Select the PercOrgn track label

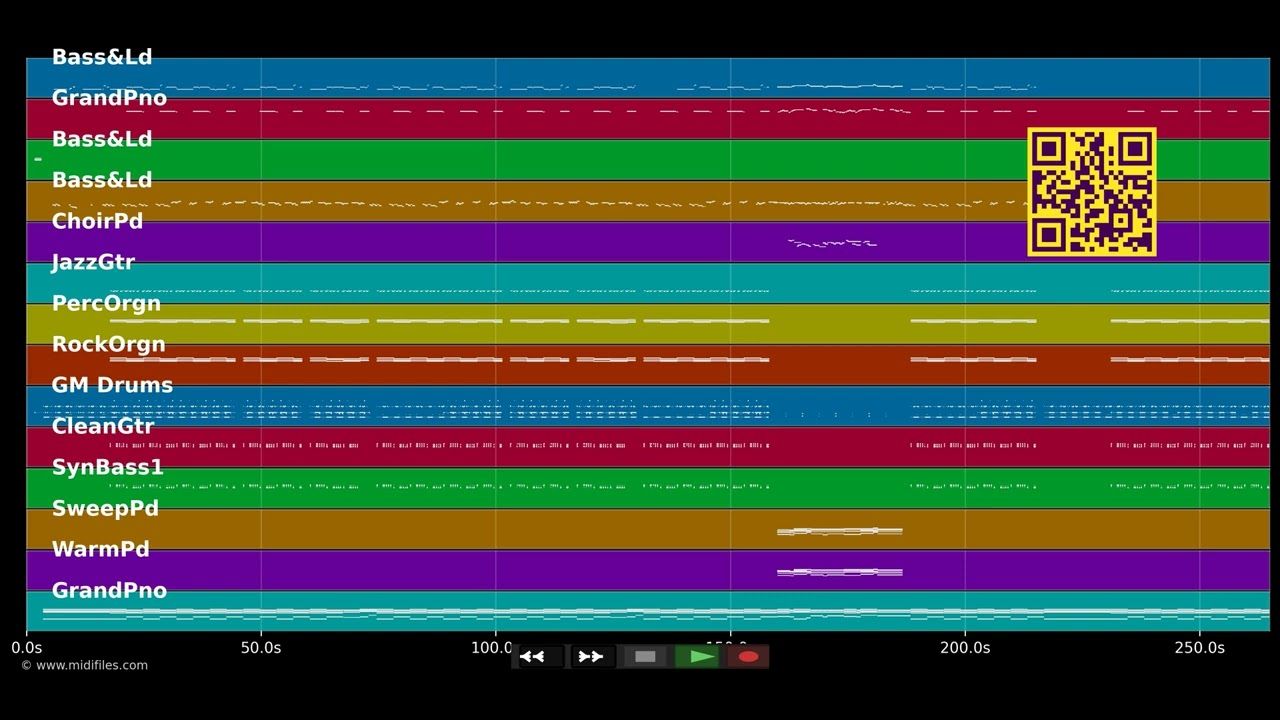pyautogui.click(x=106, y=303)
